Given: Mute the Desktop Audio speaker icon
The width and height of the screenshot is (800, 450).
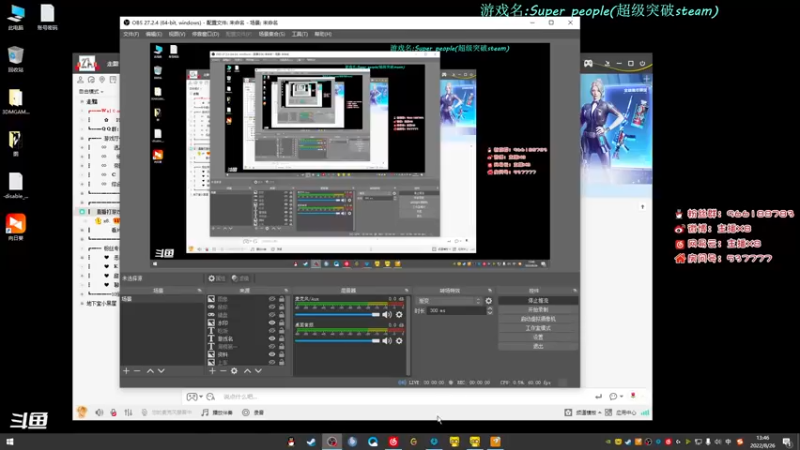Looking at the screenshot, I should 387,341.
